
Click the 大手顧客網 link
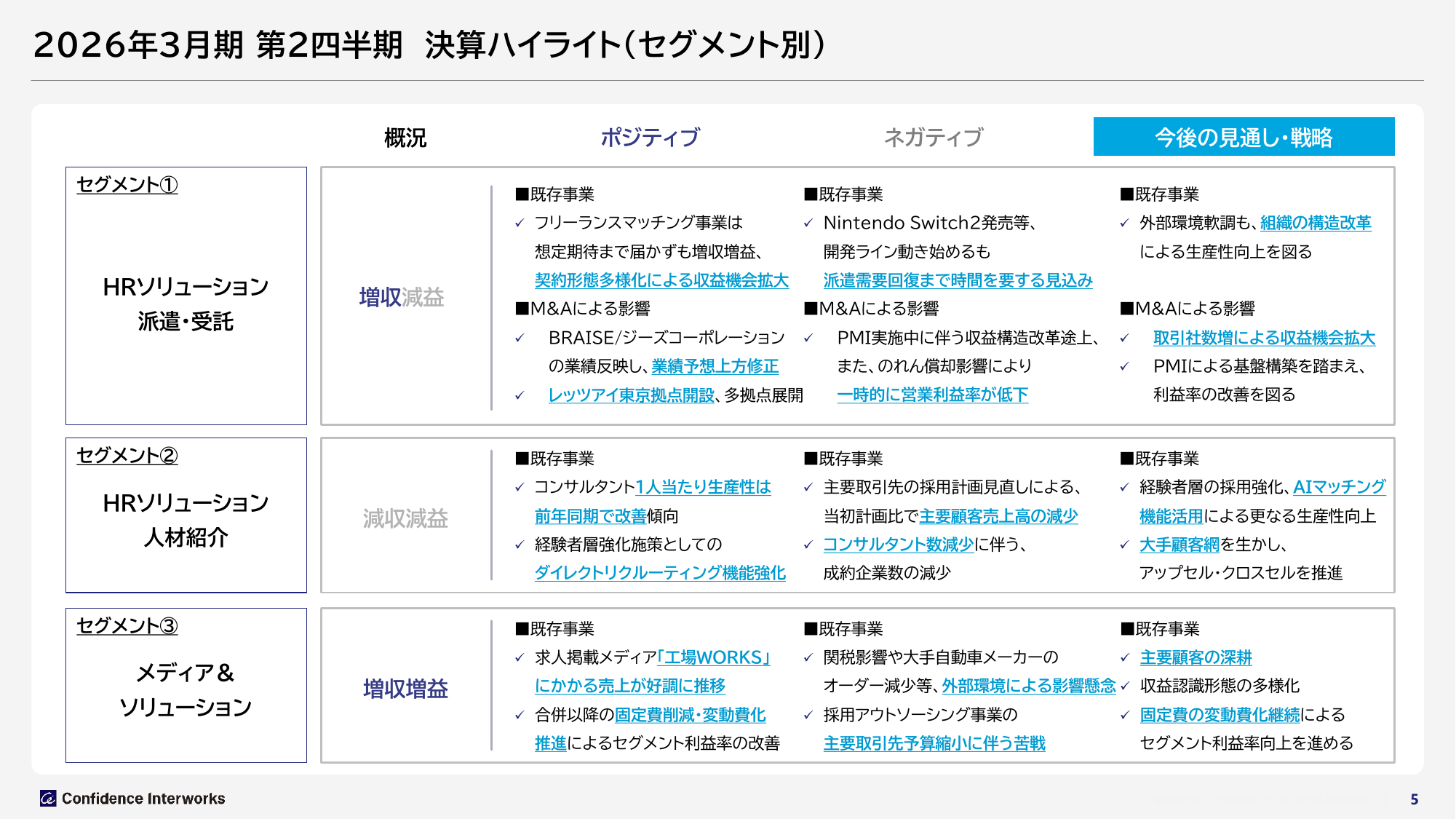click(1179, 545)
